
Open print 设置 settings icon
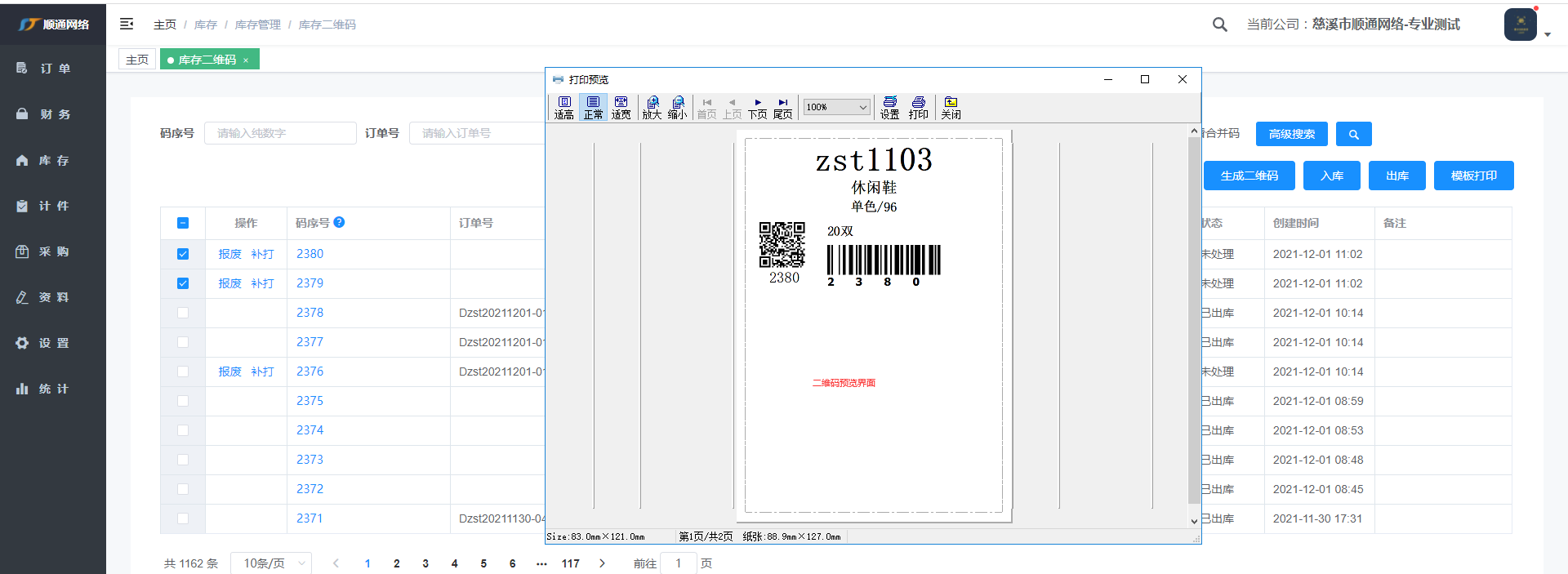point(889,107)
